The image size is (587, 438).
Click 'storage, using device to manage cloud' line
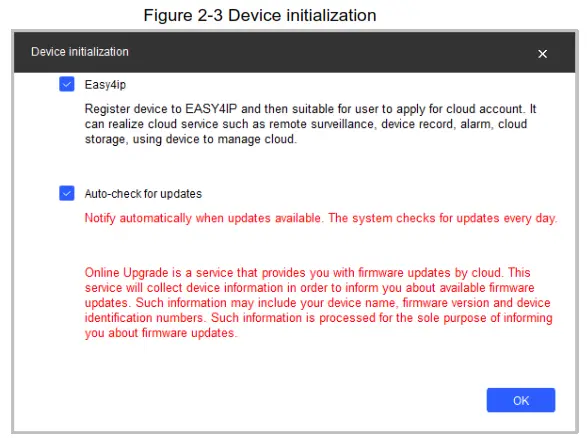pyautogui.click(x=191, y=139)
